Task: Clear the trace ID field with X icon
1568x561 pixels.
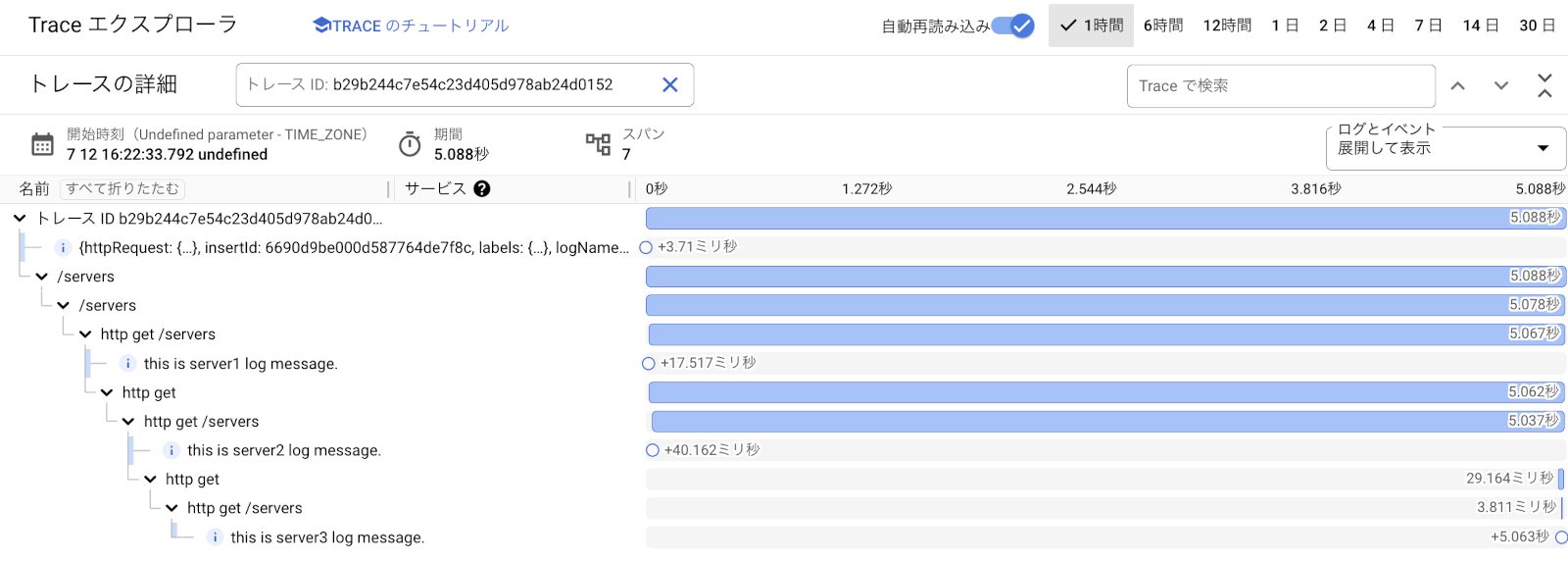Action: (670, 85)
